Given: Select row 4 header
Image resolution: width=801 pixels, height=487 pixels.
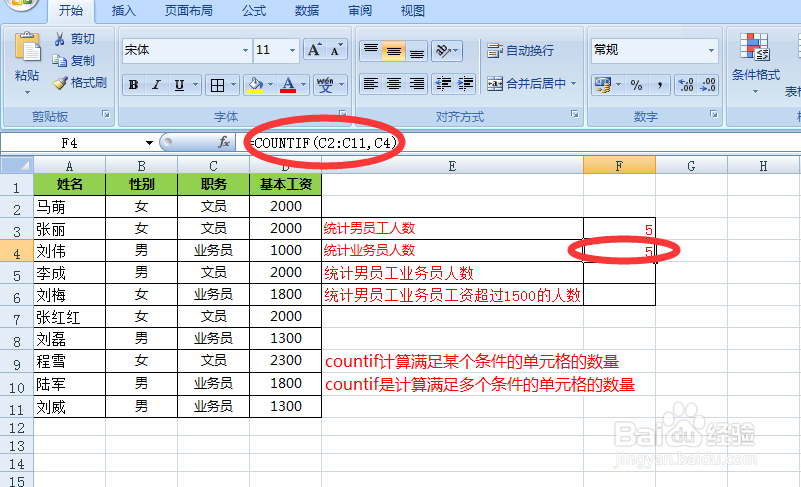Looking at the screenshot, I should click(17, 252).
